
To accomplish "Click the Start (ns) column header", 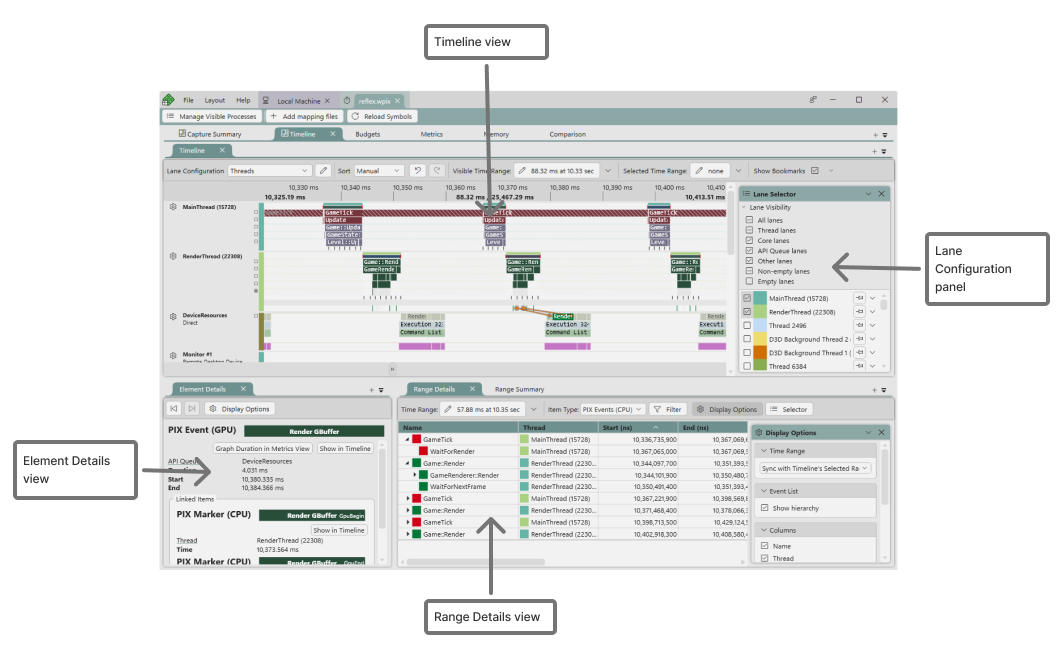I will tap(638, 427).
